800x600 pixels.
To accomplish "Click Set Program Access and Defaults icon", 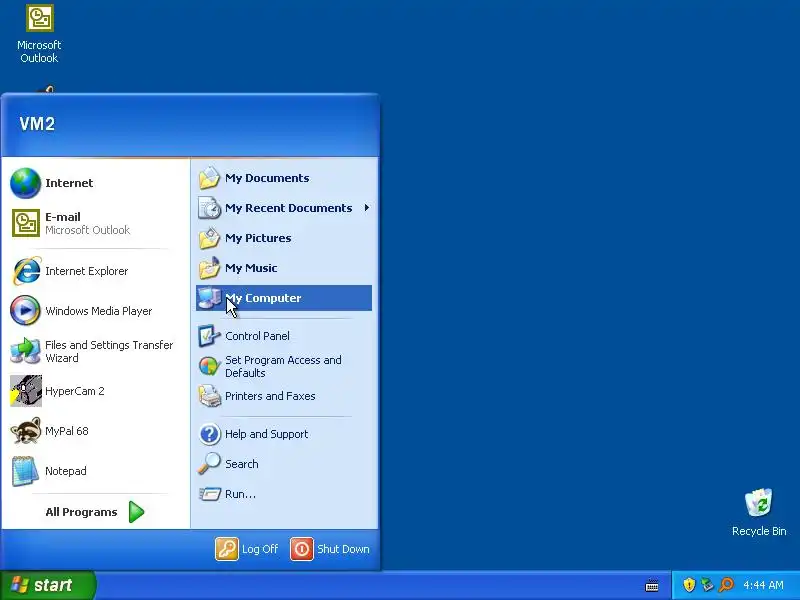I will pyautogui.click(x=209, y=366).
